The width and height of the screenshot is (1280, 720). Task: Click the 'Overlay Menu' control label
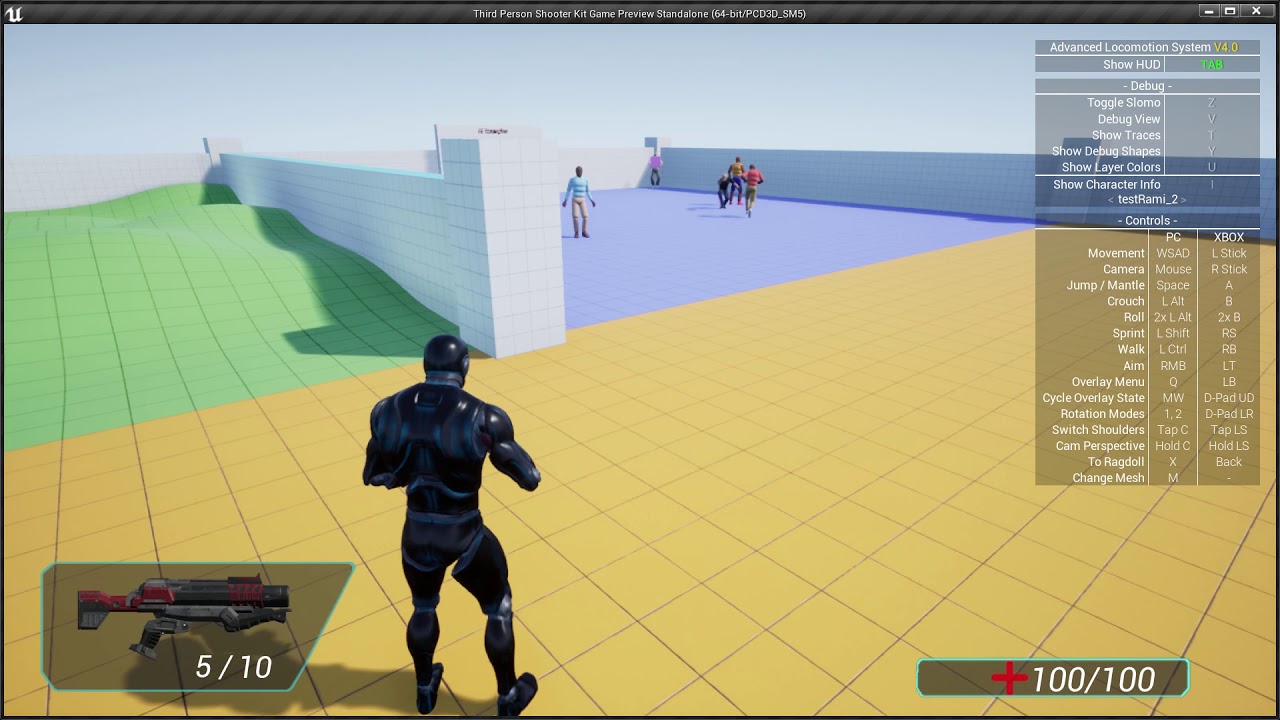(1108, 381)
